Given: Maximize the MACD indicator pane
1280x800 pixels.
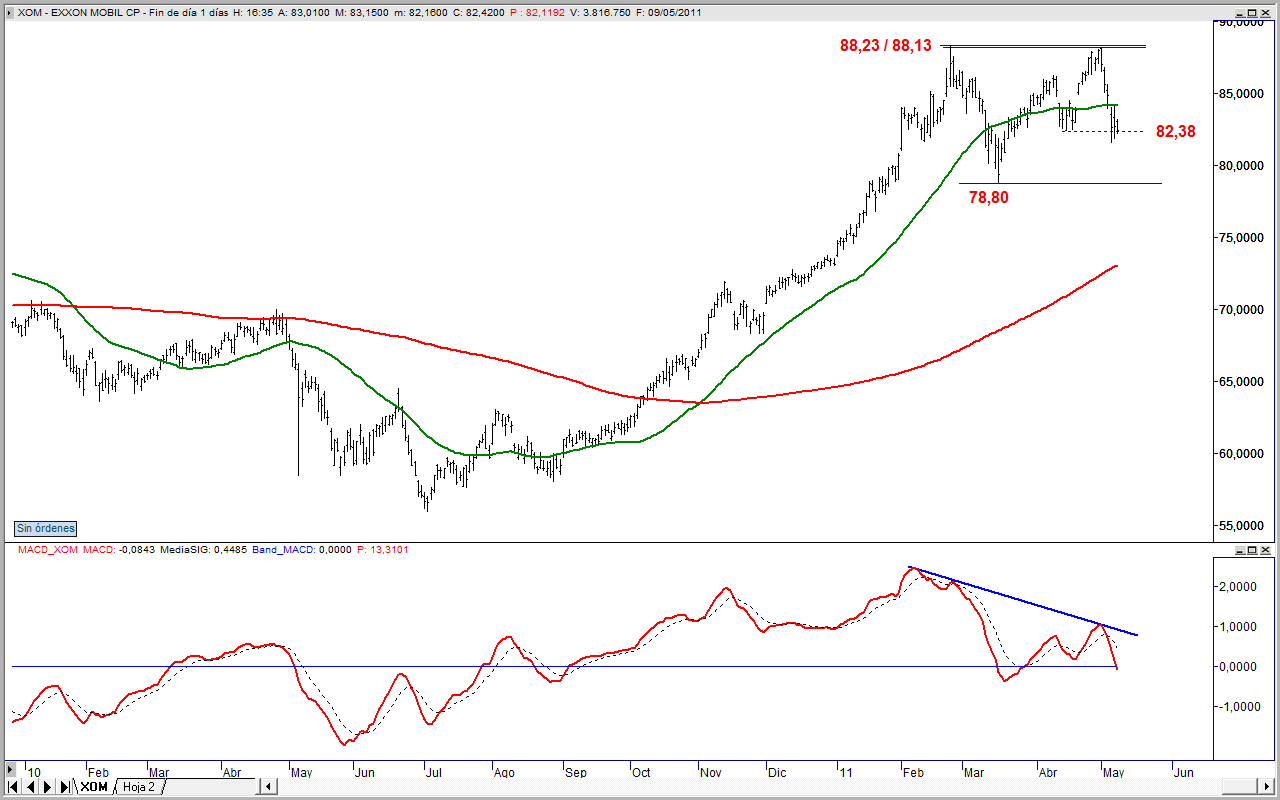Looking at the screenshot, I should [1252, 550].
